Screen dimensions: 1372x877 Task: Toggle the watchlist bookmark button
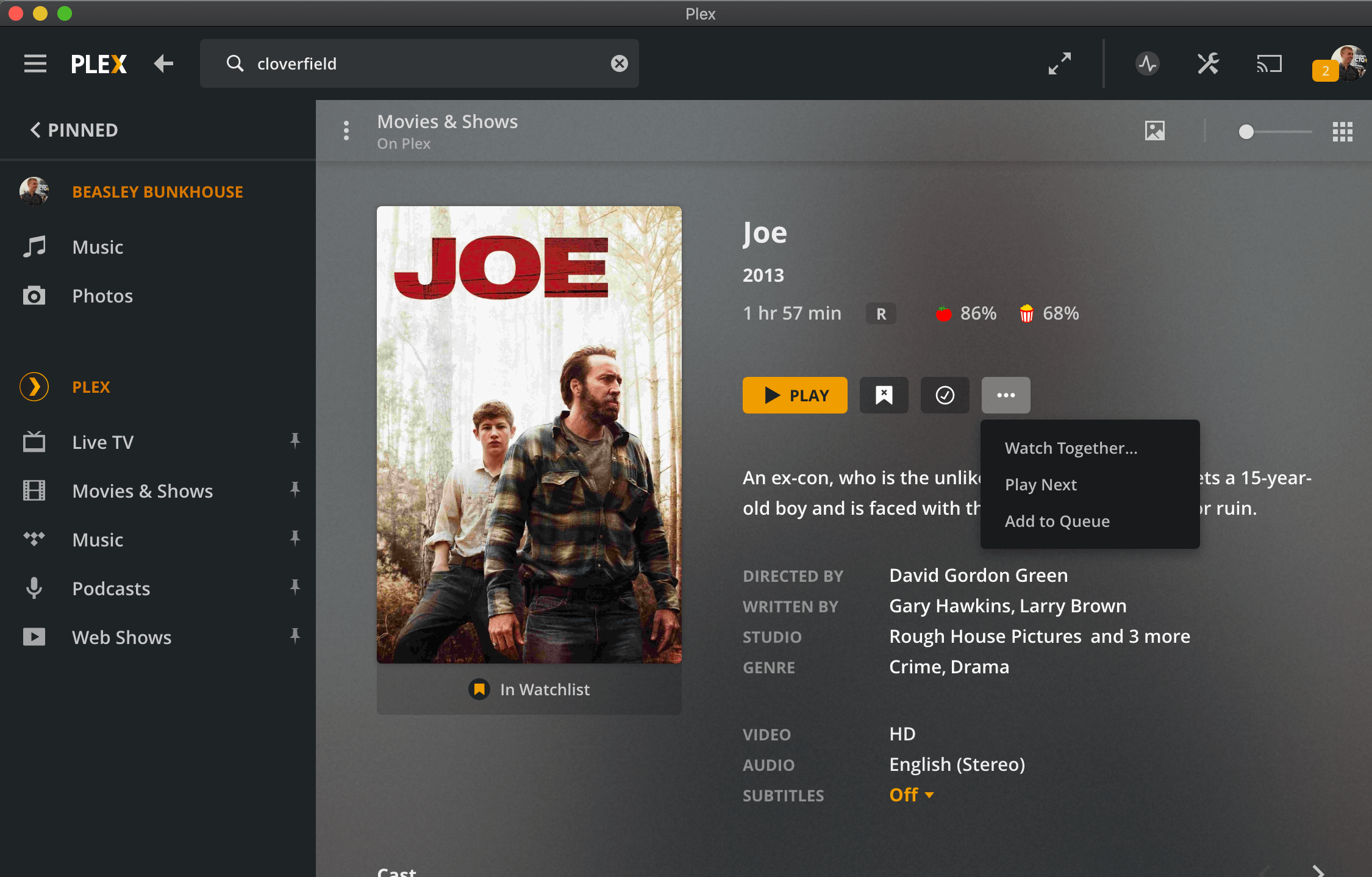click(884, 395)
